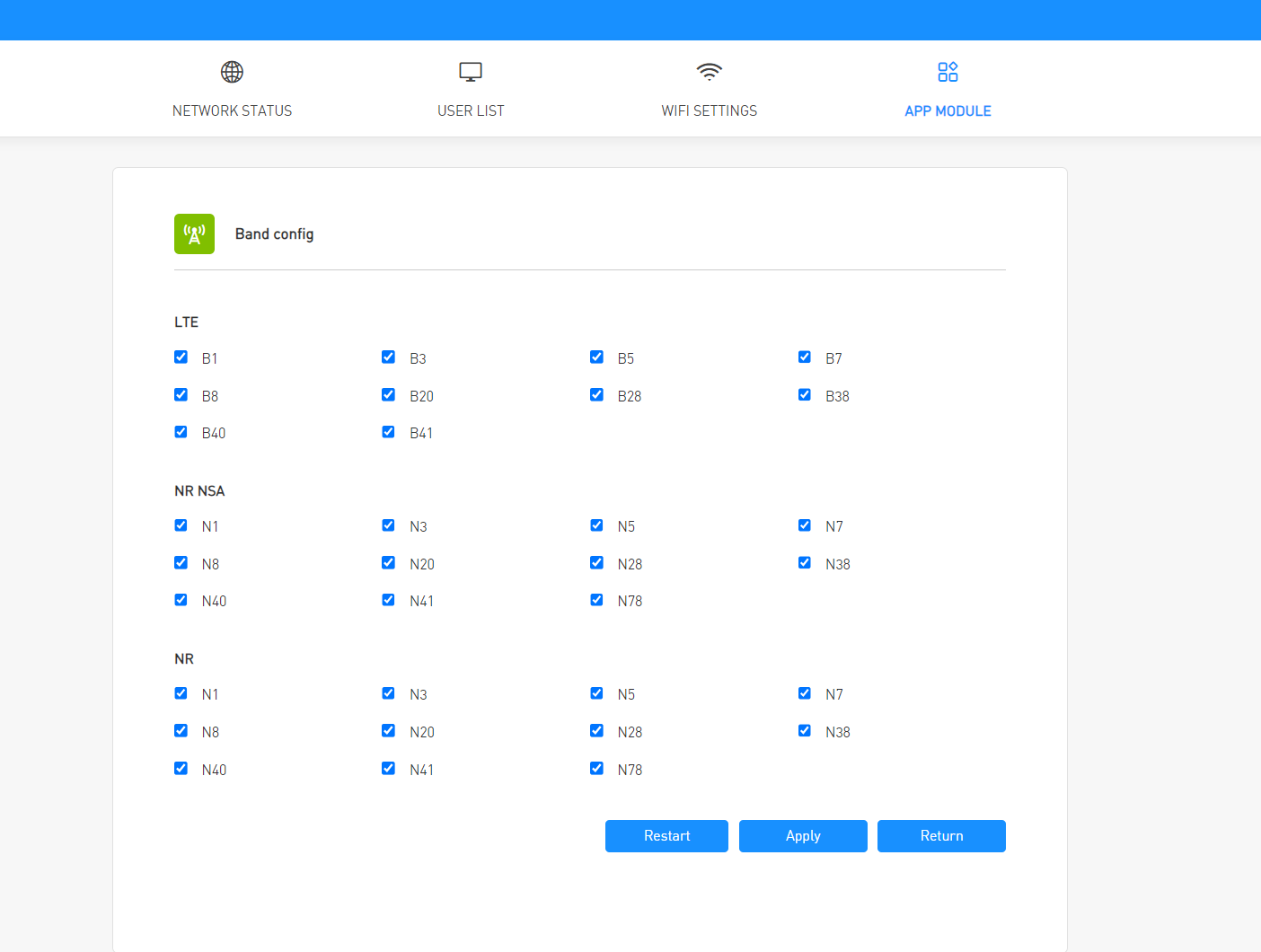The width and height of the screenshot is (1261, 952).
Task: Uncheck N1 checkbox under NR NSA
Action: point(181,524)
